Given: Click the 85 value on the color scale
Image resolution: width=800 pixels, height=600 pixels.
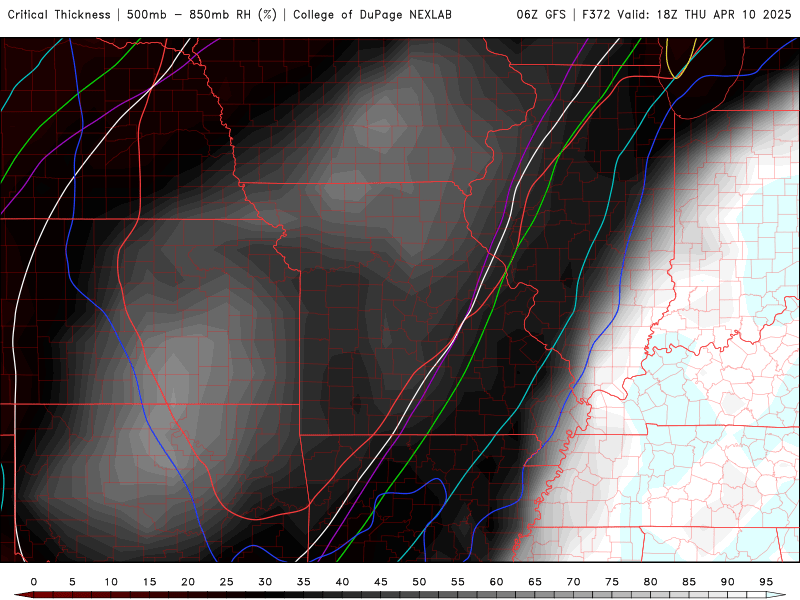Looking at the screenshot, I should 689,582.
